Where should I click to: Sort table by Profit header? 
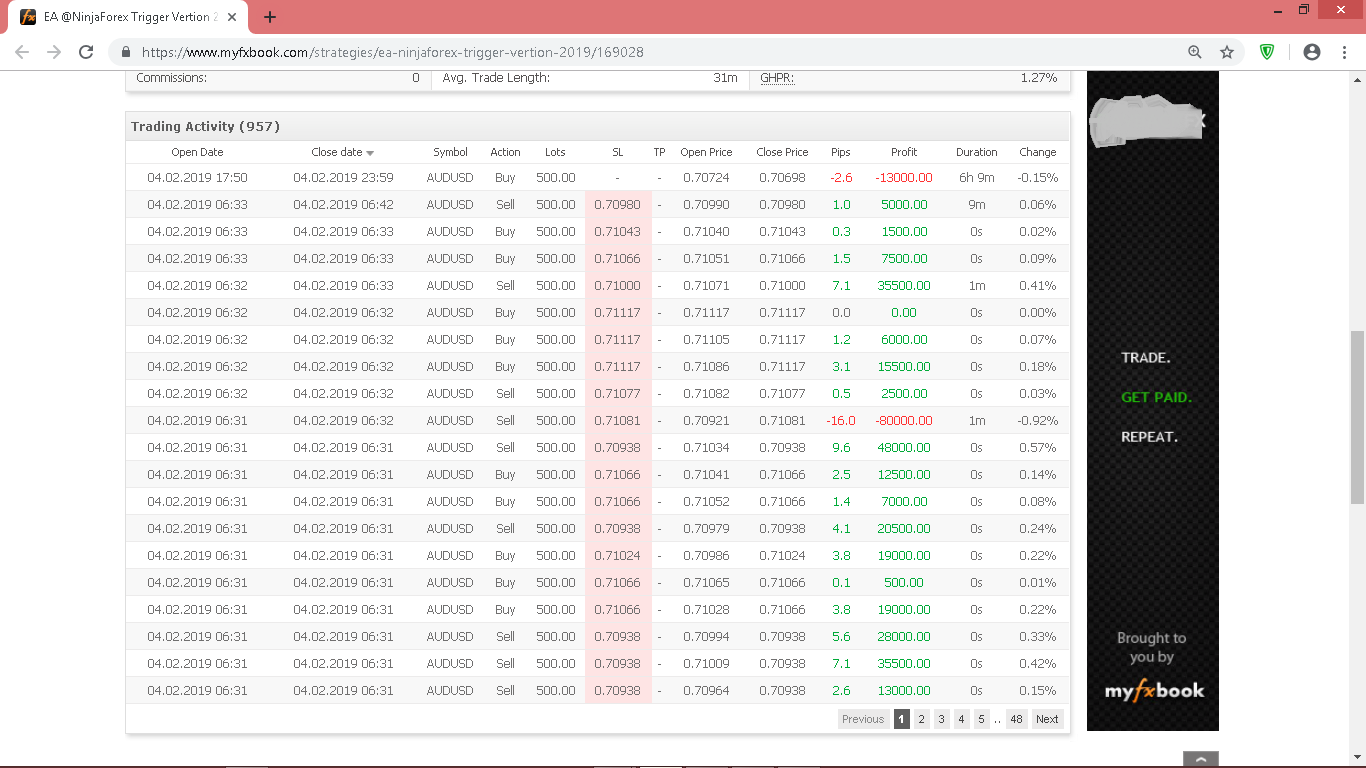pos(904,152)
